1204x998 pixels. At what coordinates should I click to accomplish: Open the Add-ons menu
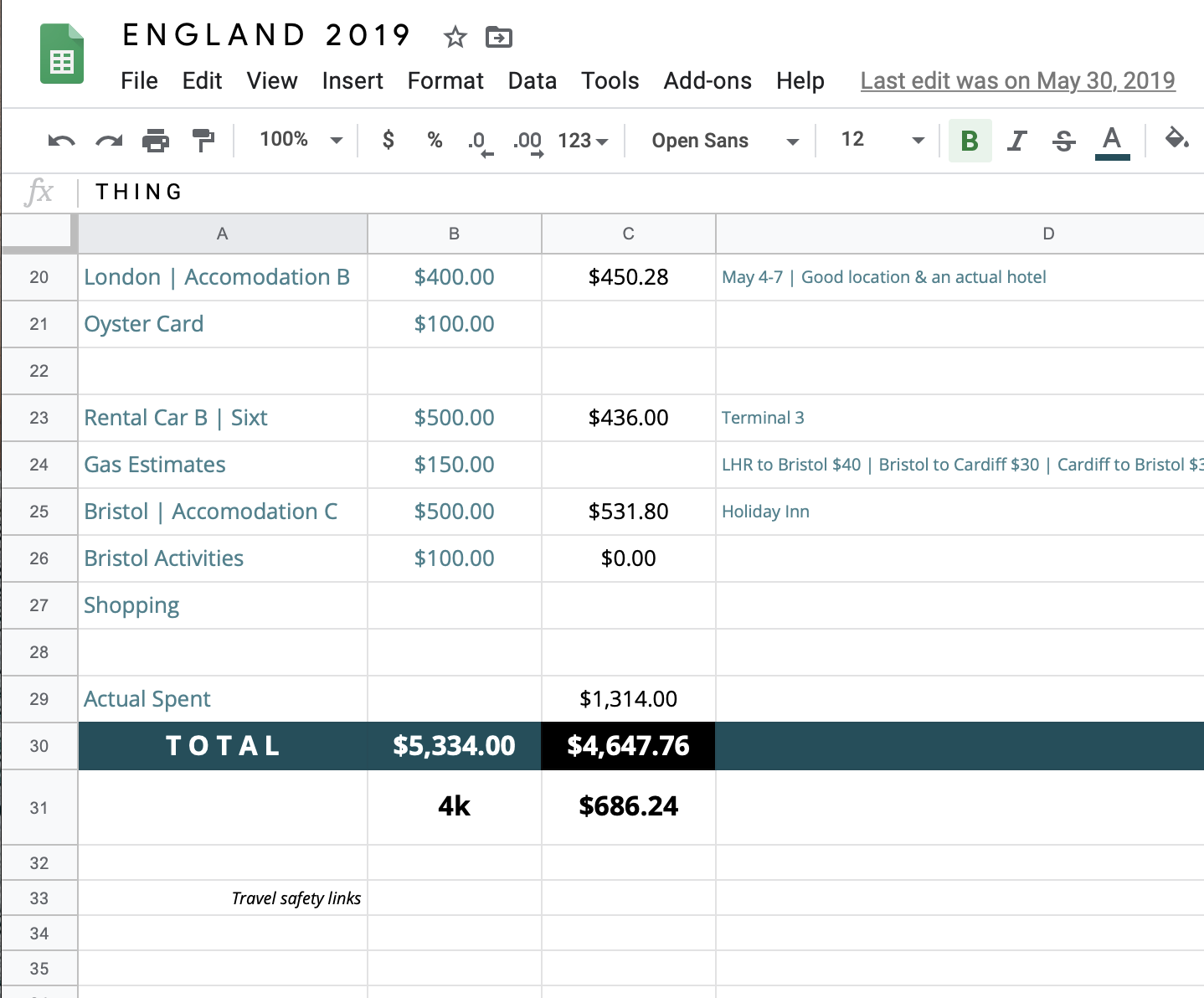[707, 81]
